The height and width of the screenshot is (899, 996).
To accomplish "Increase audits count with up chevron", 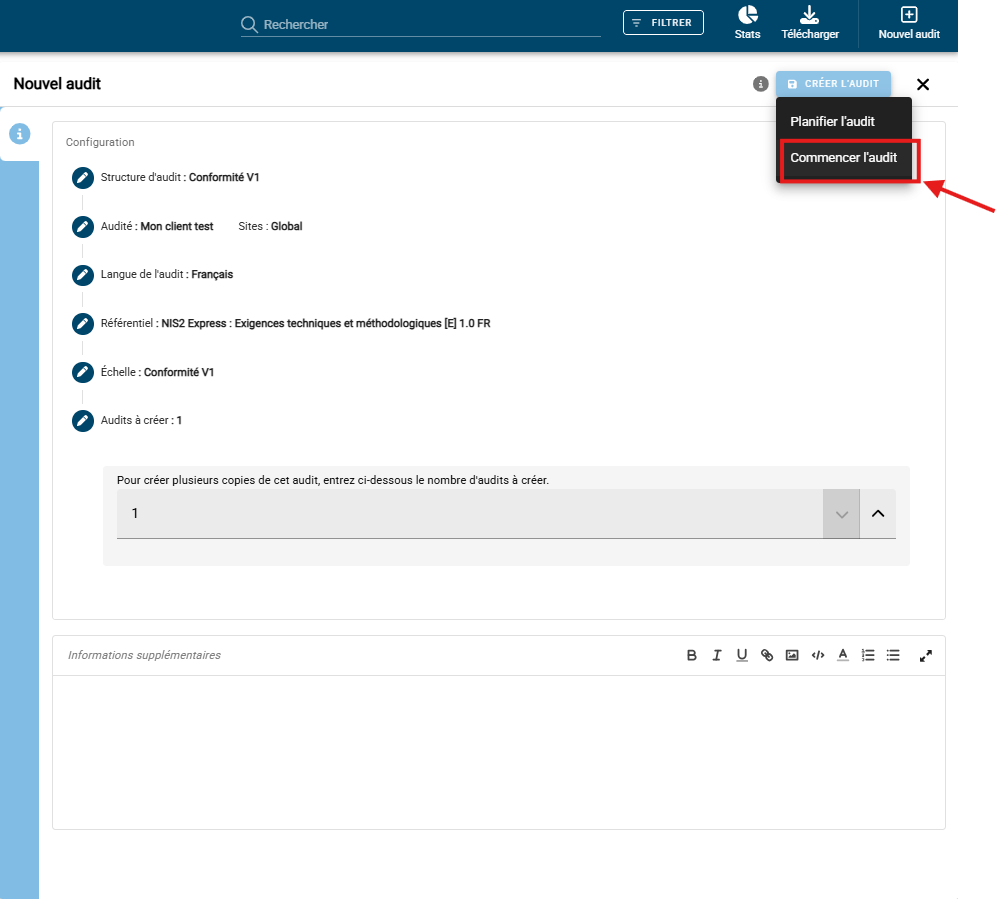I will (x=878, y=514).
